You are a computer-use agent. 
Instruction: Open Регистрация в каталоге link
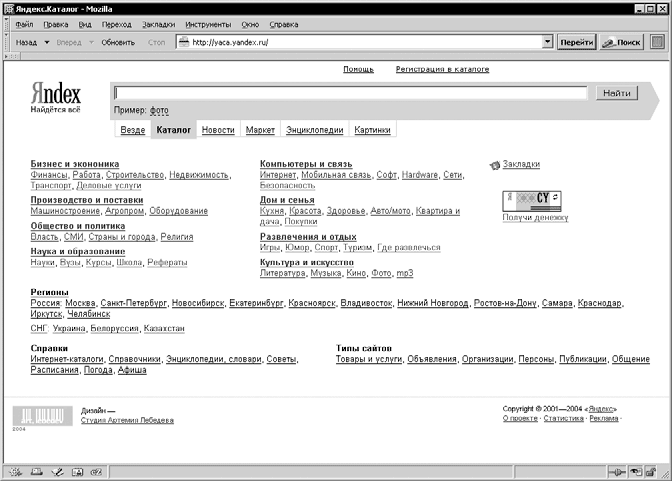tap(442, 69)
